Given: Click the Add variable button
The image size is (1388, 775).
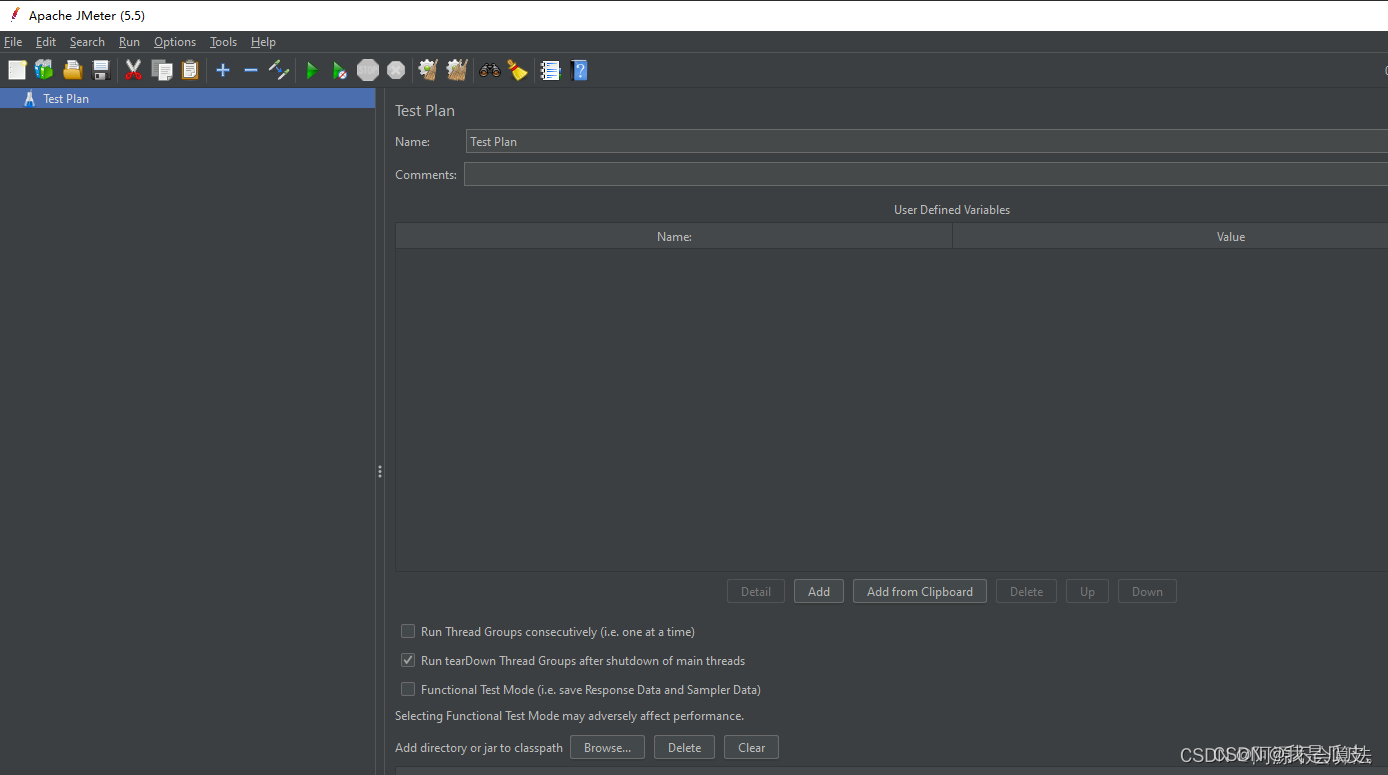Looking at the screenshot, I should click(819, 591).
